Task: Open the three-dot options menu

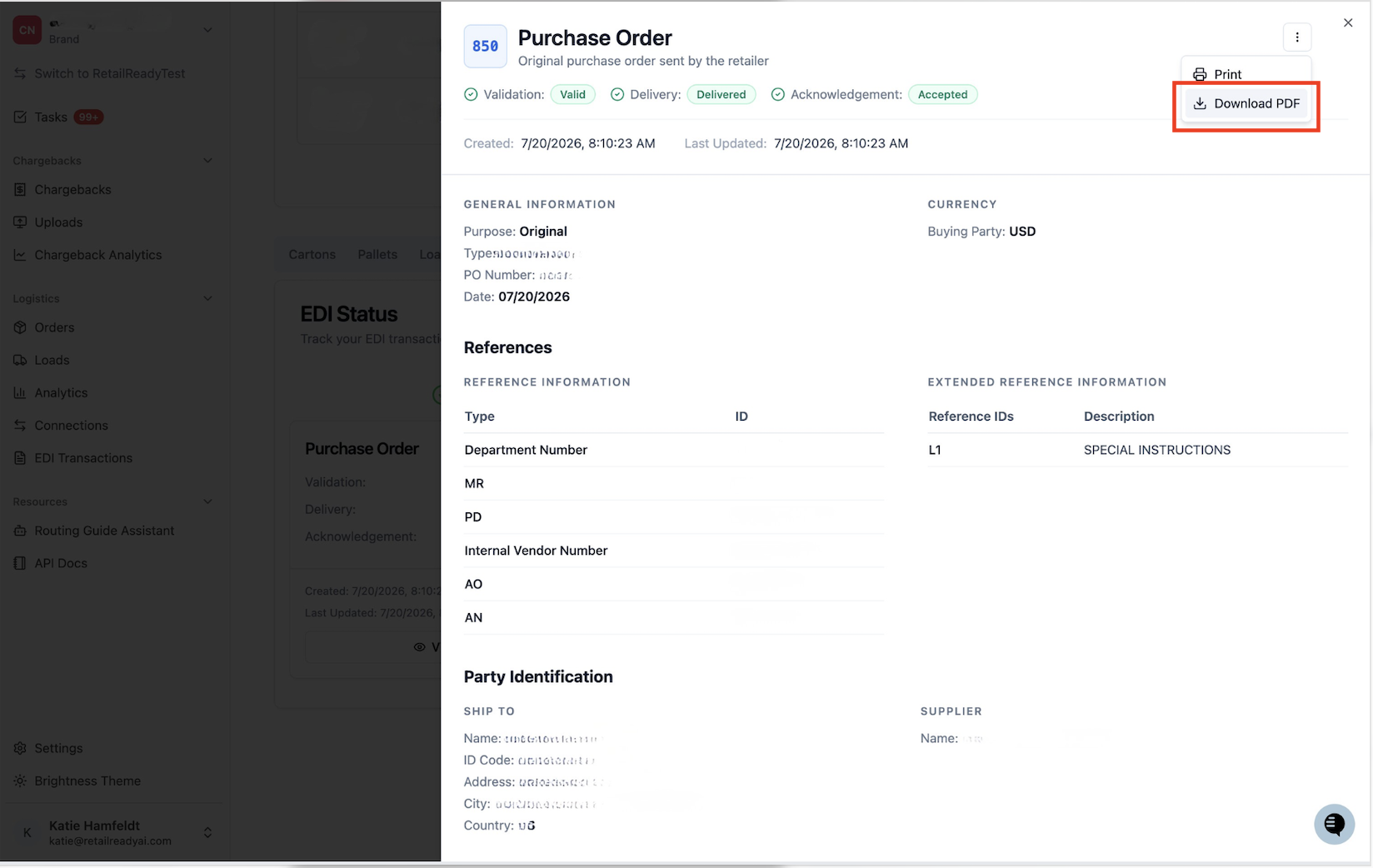Action: pyautogui.click(x=1297, y=37)
